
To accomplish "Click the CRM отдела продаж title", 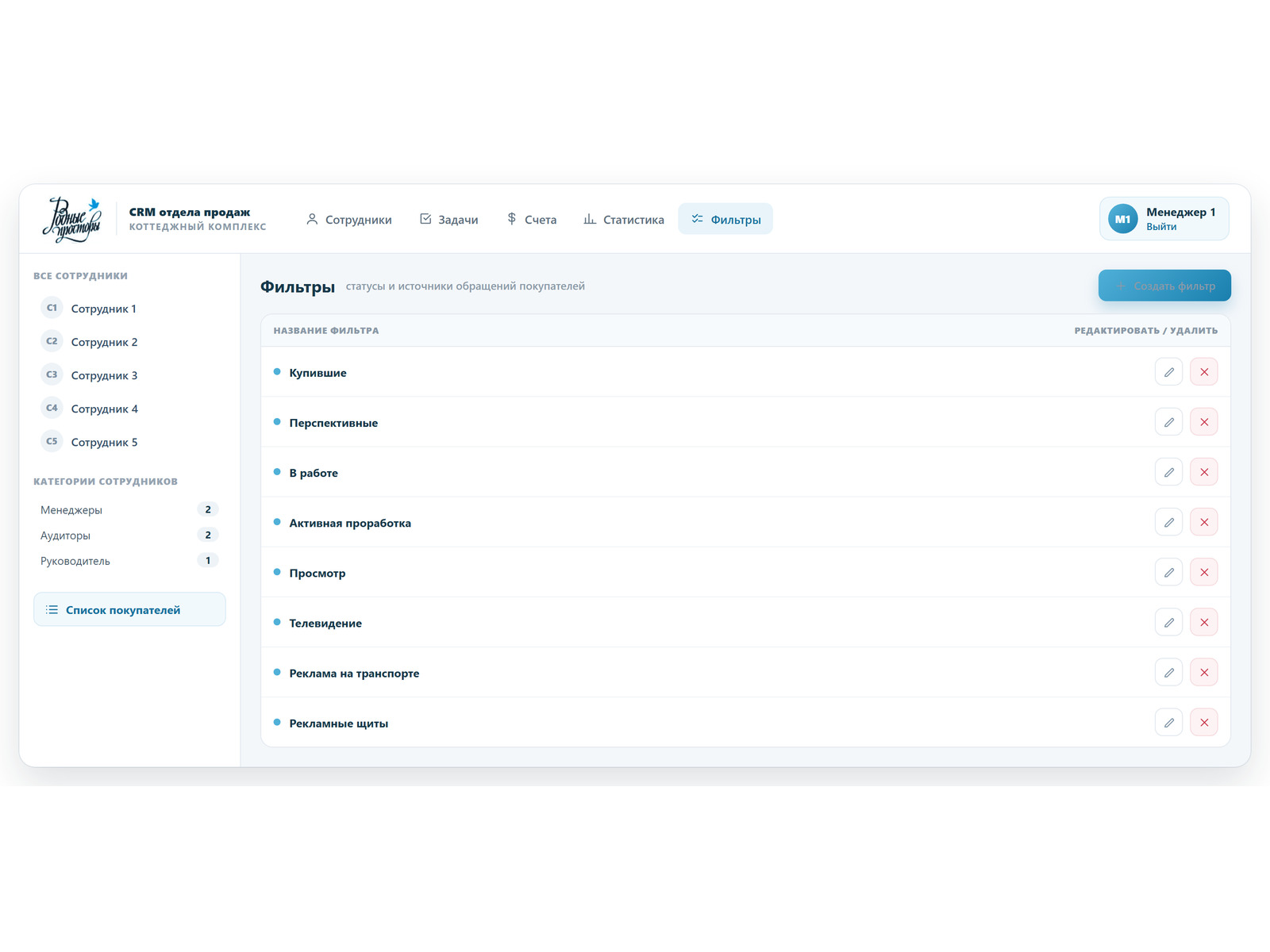I will point(190,212).
